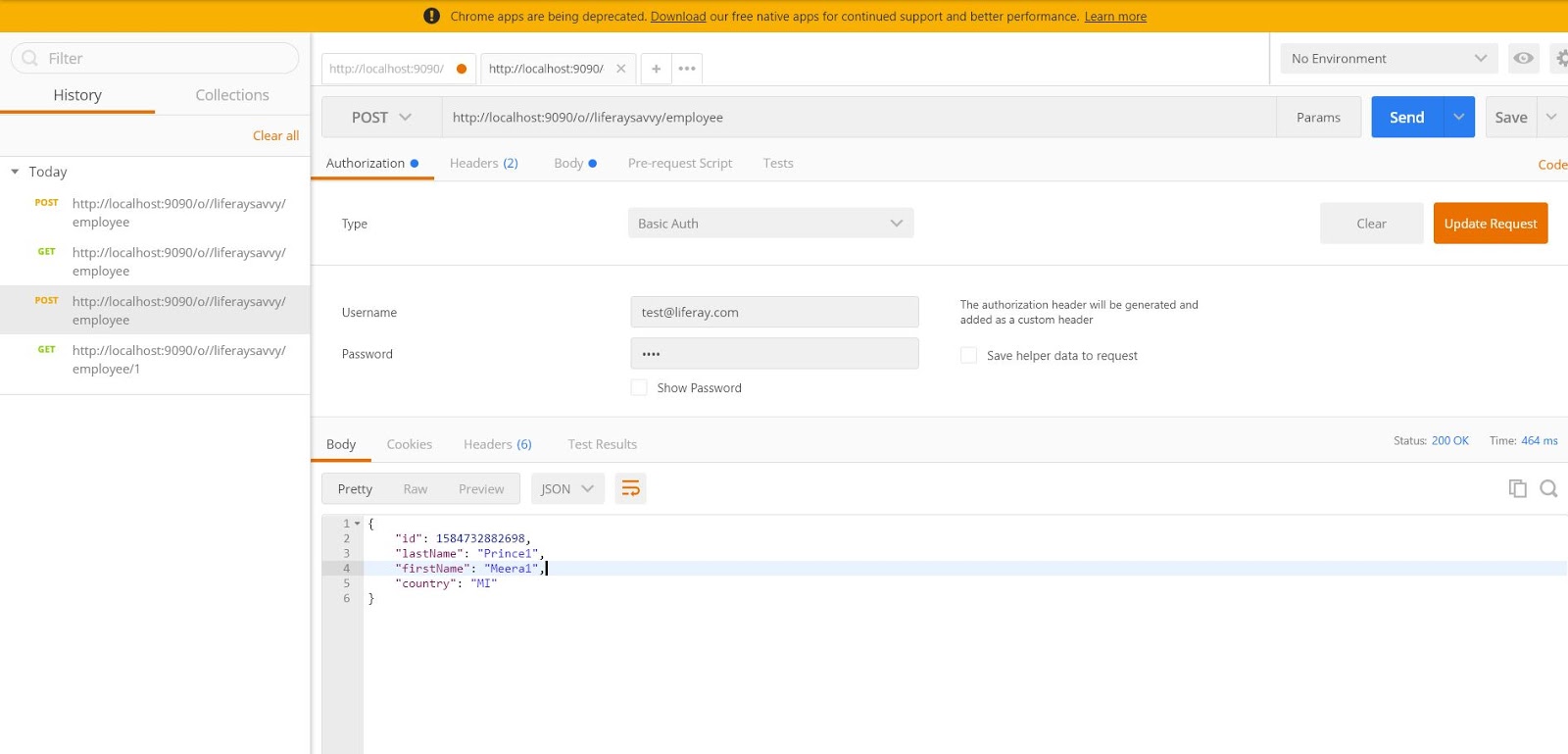Click the blue Send button
Screen dimensions: 1568x754
click(x=1406, y=118)
